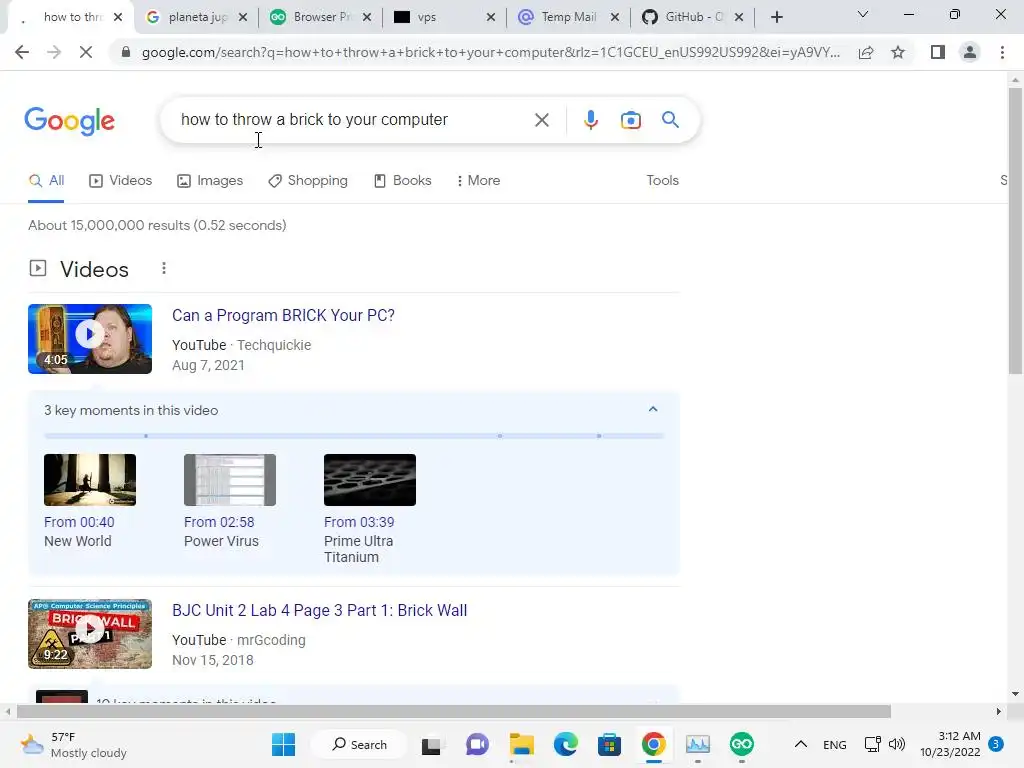Open search Tools options
The image size is (1024, 768).
(x=662, y=181)
